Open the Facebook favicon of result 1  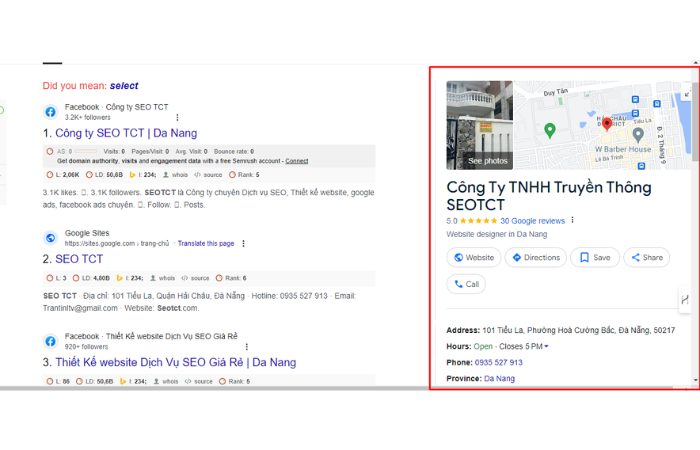(50, 112)
